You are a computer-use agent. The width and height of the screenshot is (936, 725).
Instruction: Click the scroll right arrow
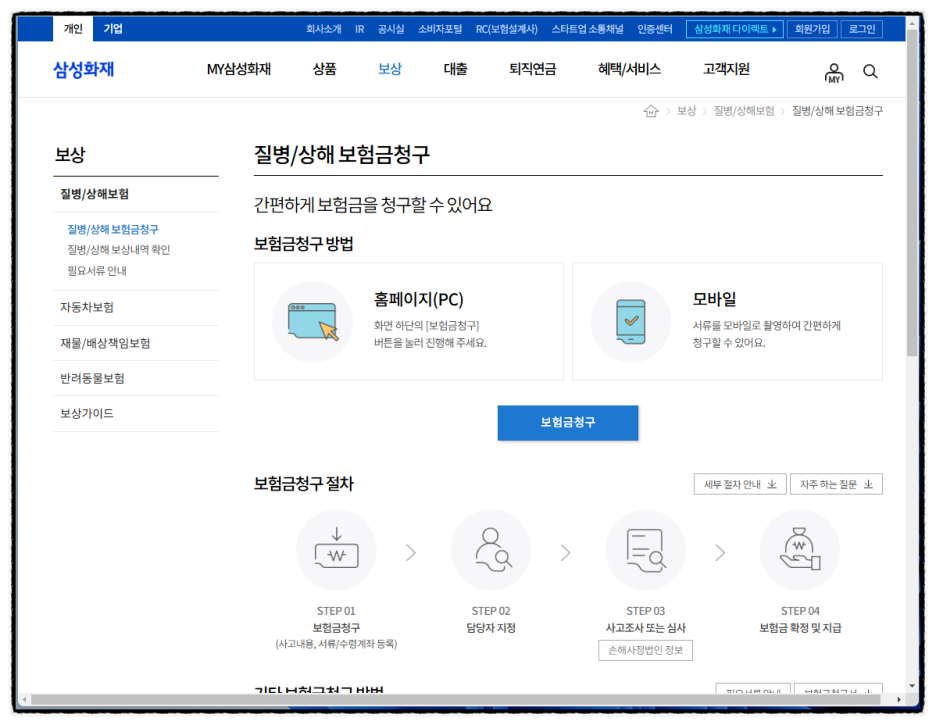point(899,699)
